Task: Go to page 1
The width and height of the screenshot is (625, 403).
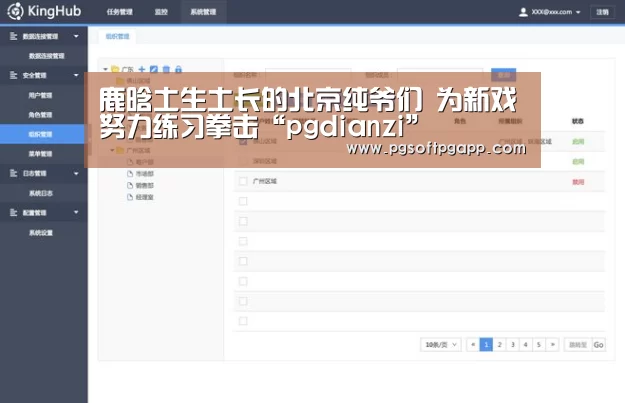Action: [x=486, y=344]
